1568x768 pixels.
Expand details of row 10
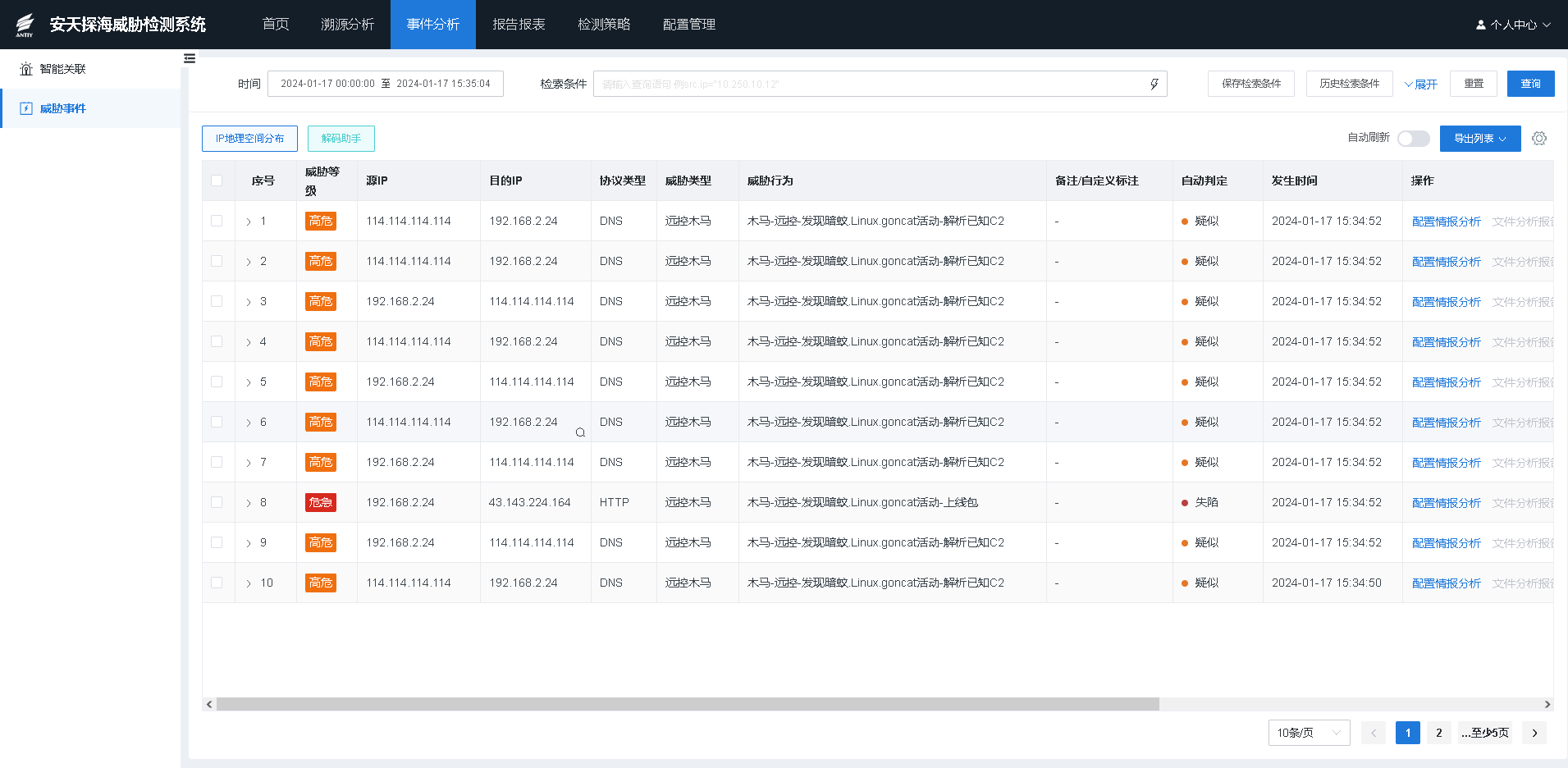coord(249,583)
